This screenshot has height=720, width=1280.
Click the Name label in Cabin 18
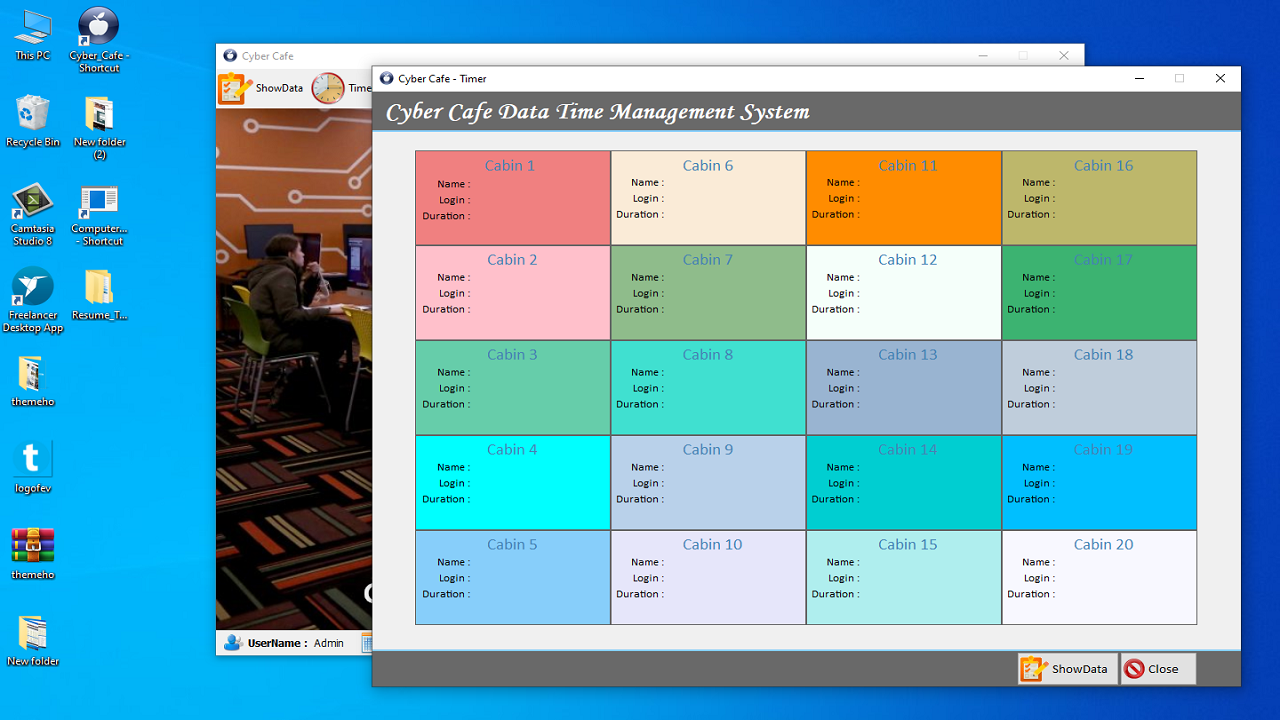point(1039,373)
